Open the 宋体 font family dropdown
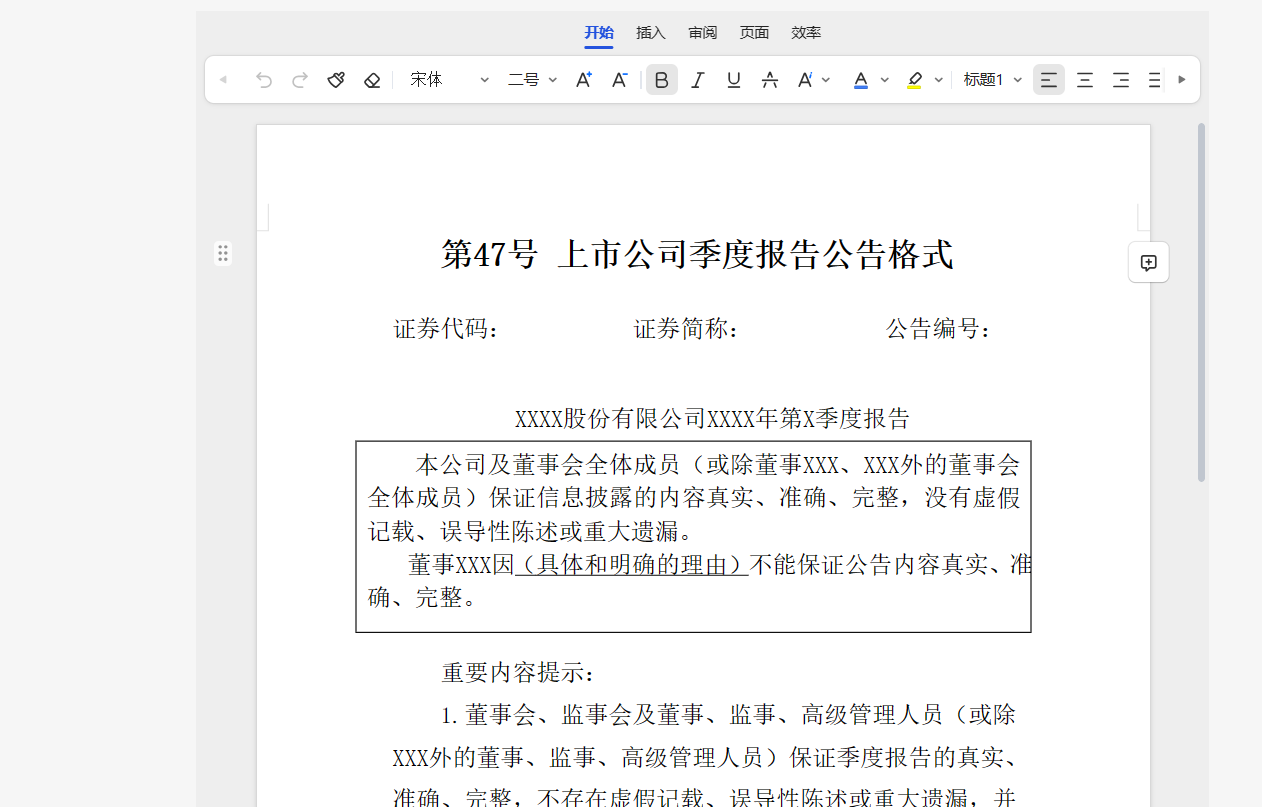Image resolution: width=1262 pixels, height=807 pixels. pos(449,80)
